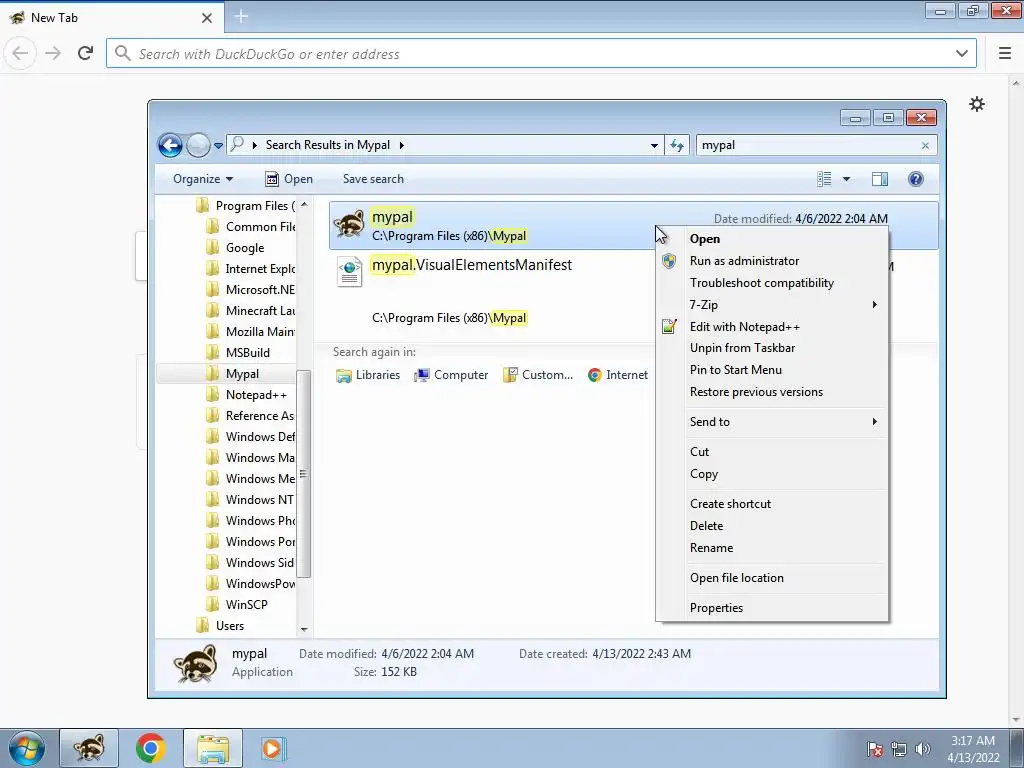Screen dimensions: 1024x768
Task: Select Pin to Start Menu
Action: 773,370
